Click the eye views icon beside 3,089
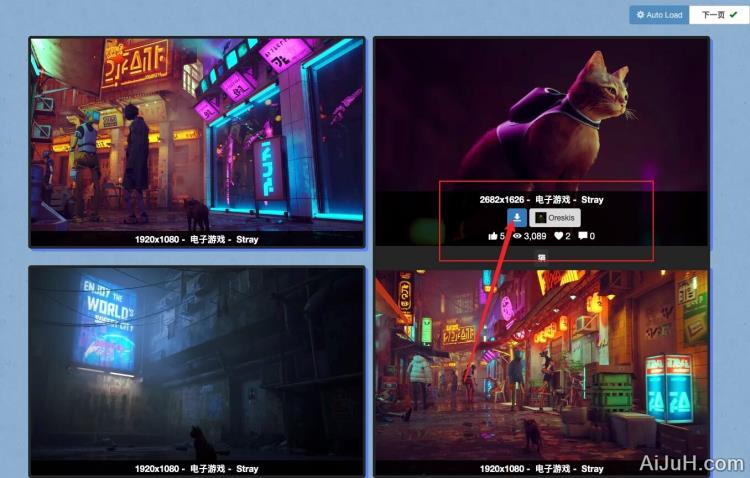The height and width of the screenshot is (478, 750). pyautogui.click(x=518, y=236)
